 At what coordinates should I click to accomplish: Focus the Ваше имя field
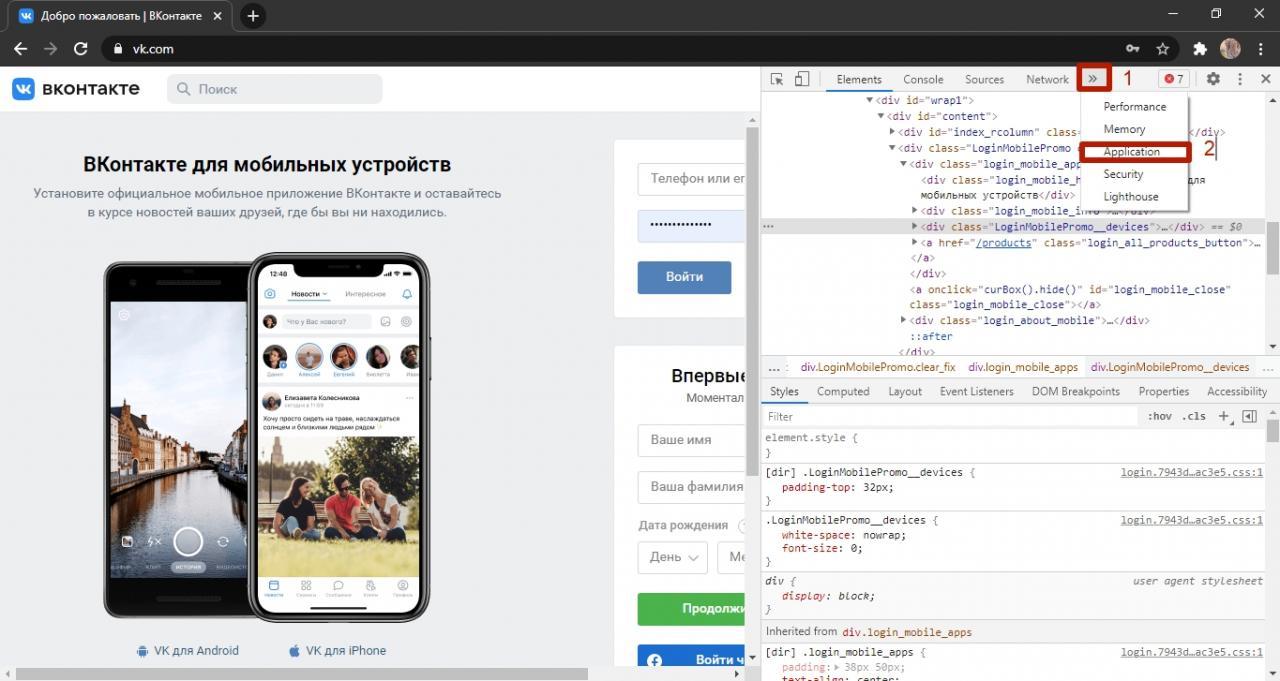point(692,440)
